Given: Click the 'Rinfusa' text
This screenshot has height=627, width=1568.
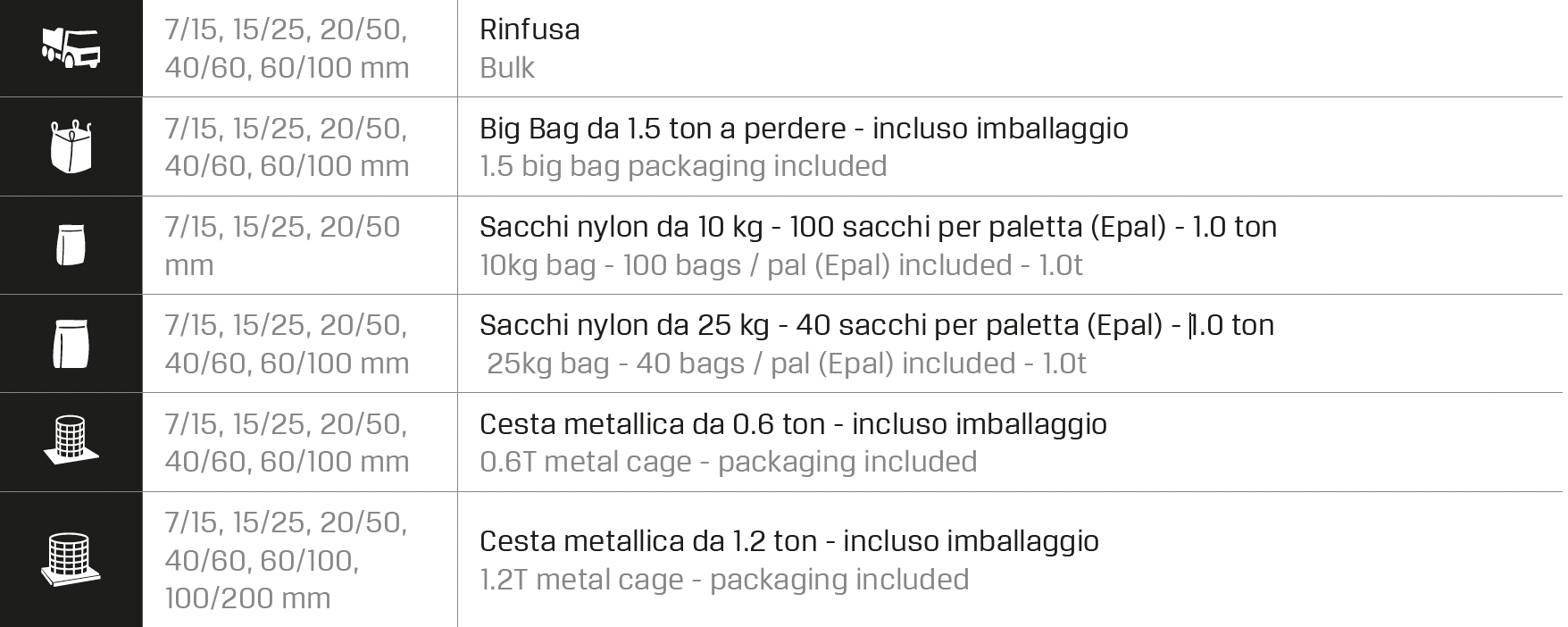Looking at the screenshot, I should pos(530,29).
